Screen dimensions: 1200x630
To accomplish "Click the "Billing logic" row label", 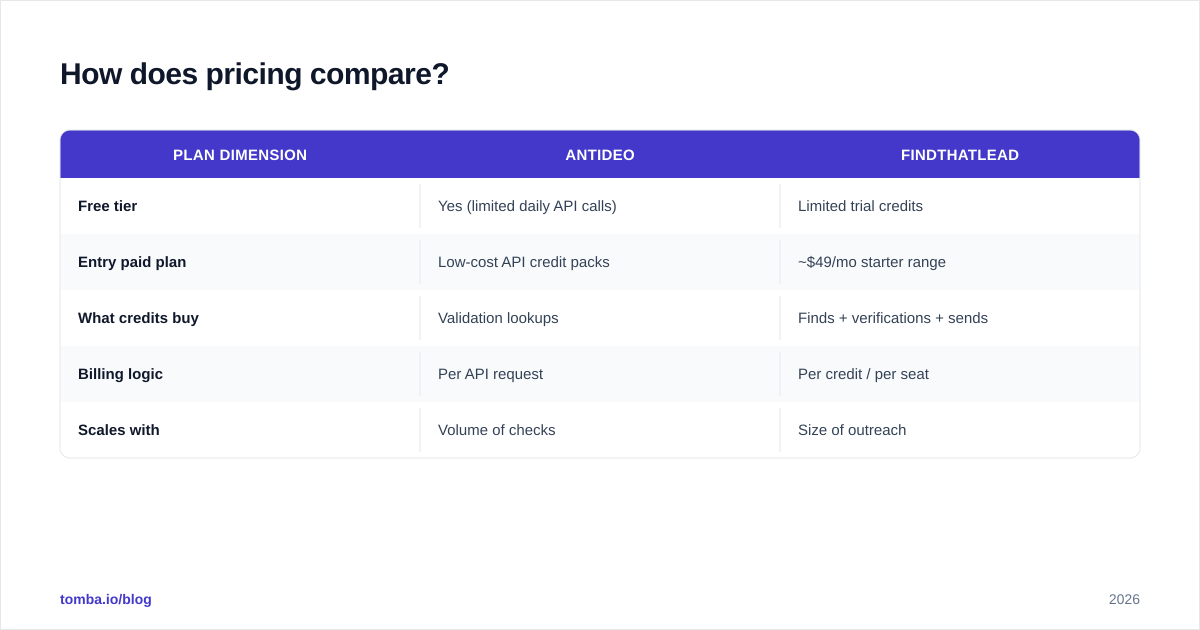I will [120, 374].
